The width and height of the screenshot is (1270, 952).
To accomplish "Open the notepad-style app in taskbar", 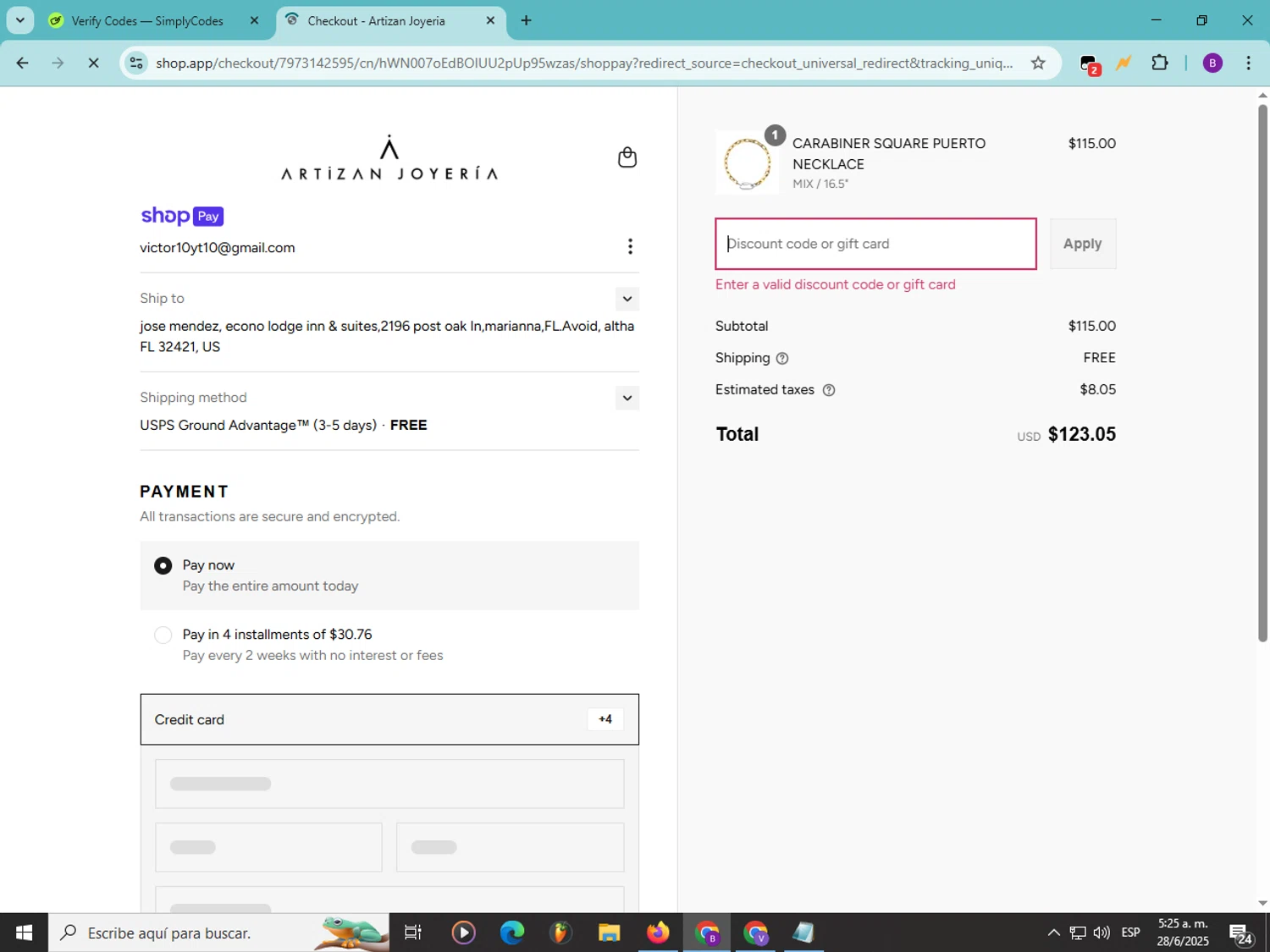I will point(803,933).
